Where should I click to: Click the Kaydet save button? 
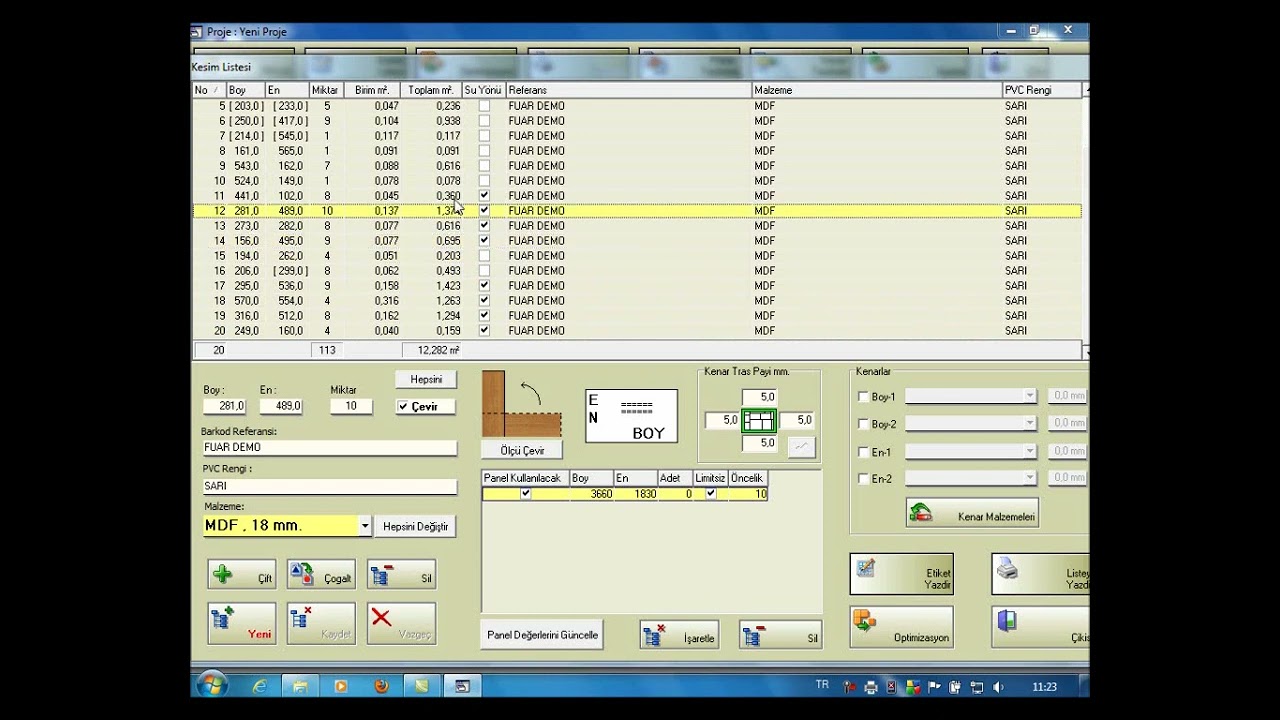[x=321, y=623]
